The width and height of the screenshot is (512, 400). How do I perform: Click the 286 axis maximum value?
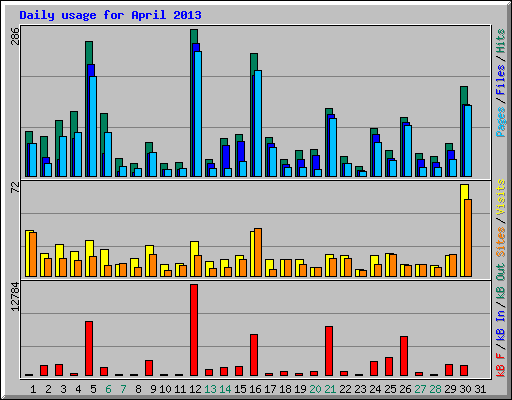tap(15, 36)
